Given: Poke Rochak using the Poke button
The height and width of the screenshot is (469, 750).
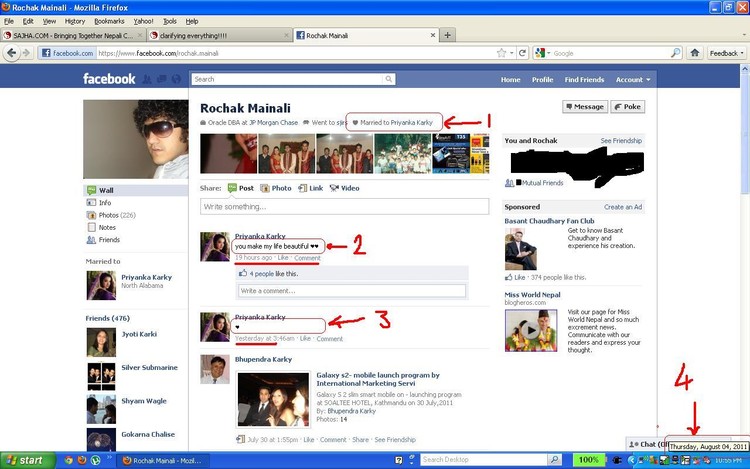Looking at the screenshot, I should pyautogui.click(x=628, y=106).
